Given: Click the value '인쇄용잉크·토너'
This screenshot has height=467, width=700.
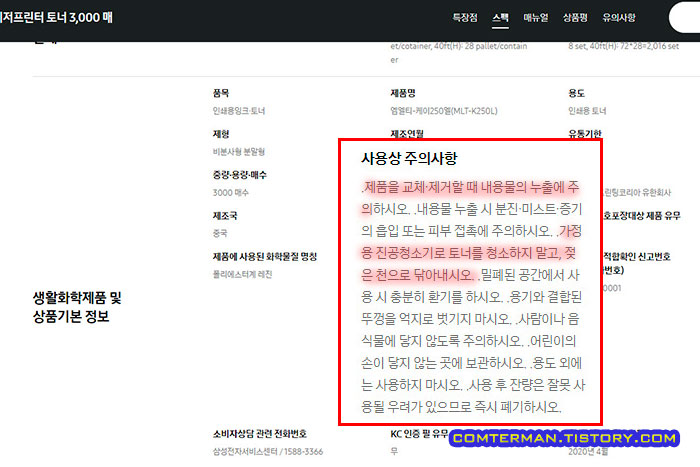Looking at the screenshot, I should 239,111.
